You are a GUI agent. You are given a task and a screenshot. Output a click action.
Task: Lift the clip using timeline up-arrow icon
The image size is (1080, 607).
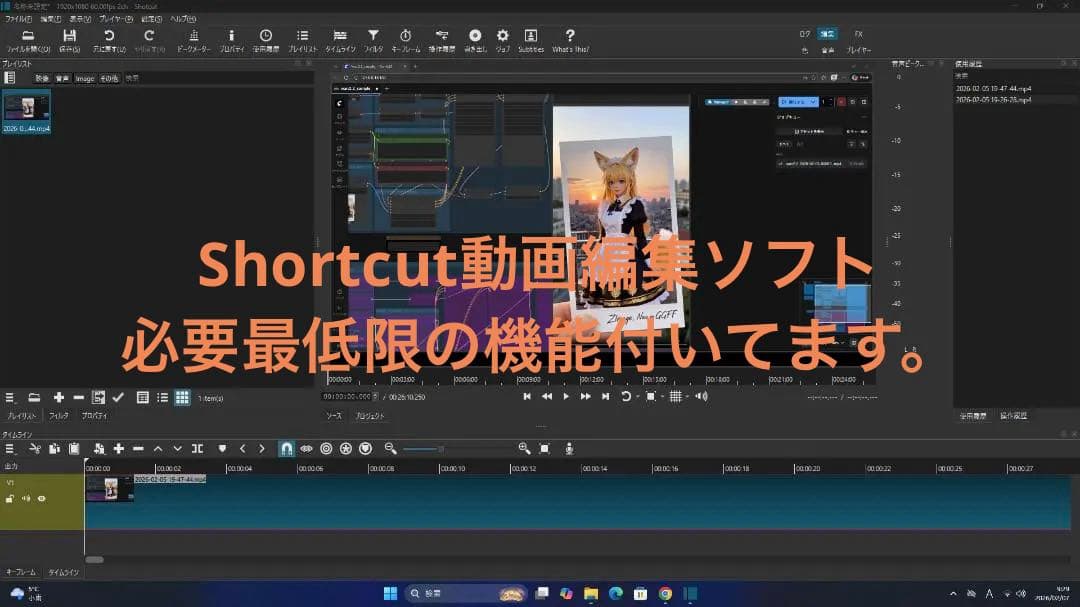pos(158,449)
